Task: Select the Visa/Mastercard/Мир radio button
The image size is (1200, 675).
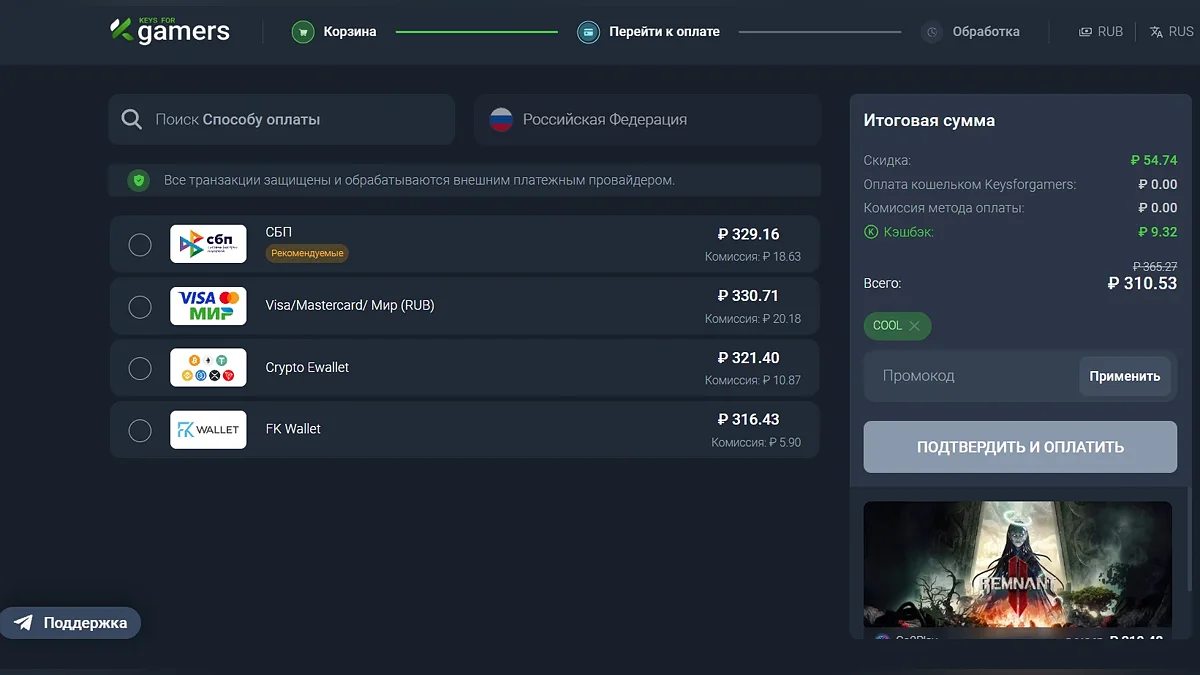Action: (x=140, y=307)
